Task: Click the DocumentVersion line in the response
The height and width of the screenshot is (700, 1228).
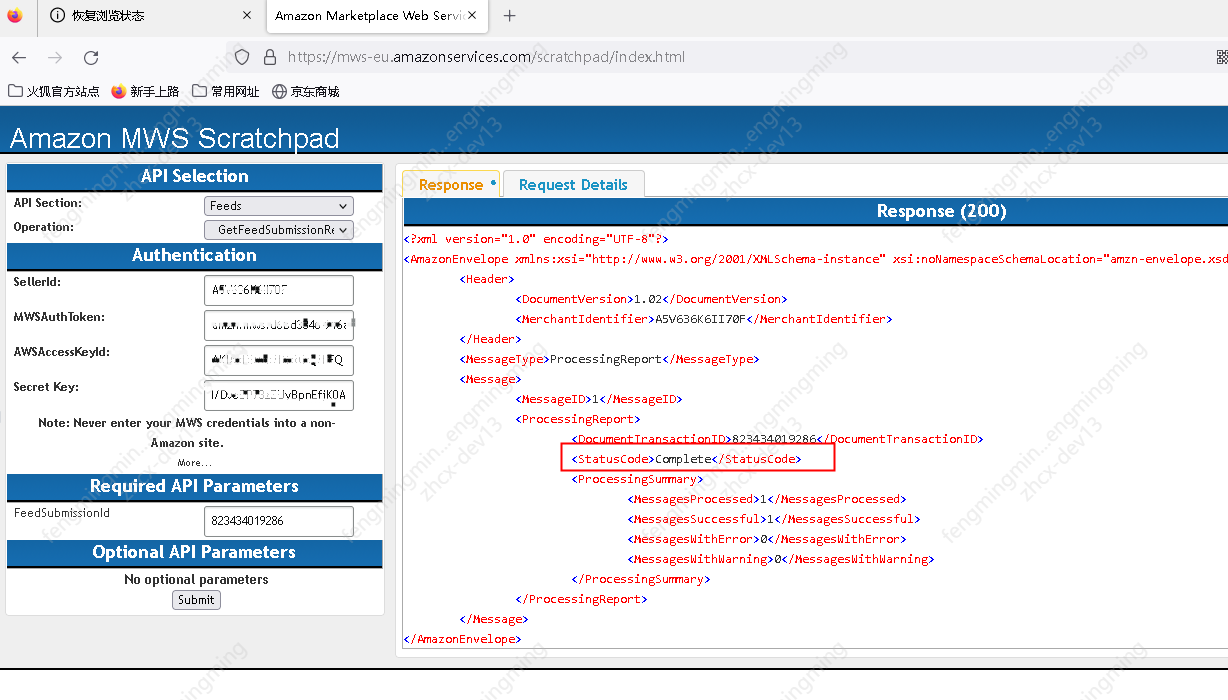Action: point(652,299)
